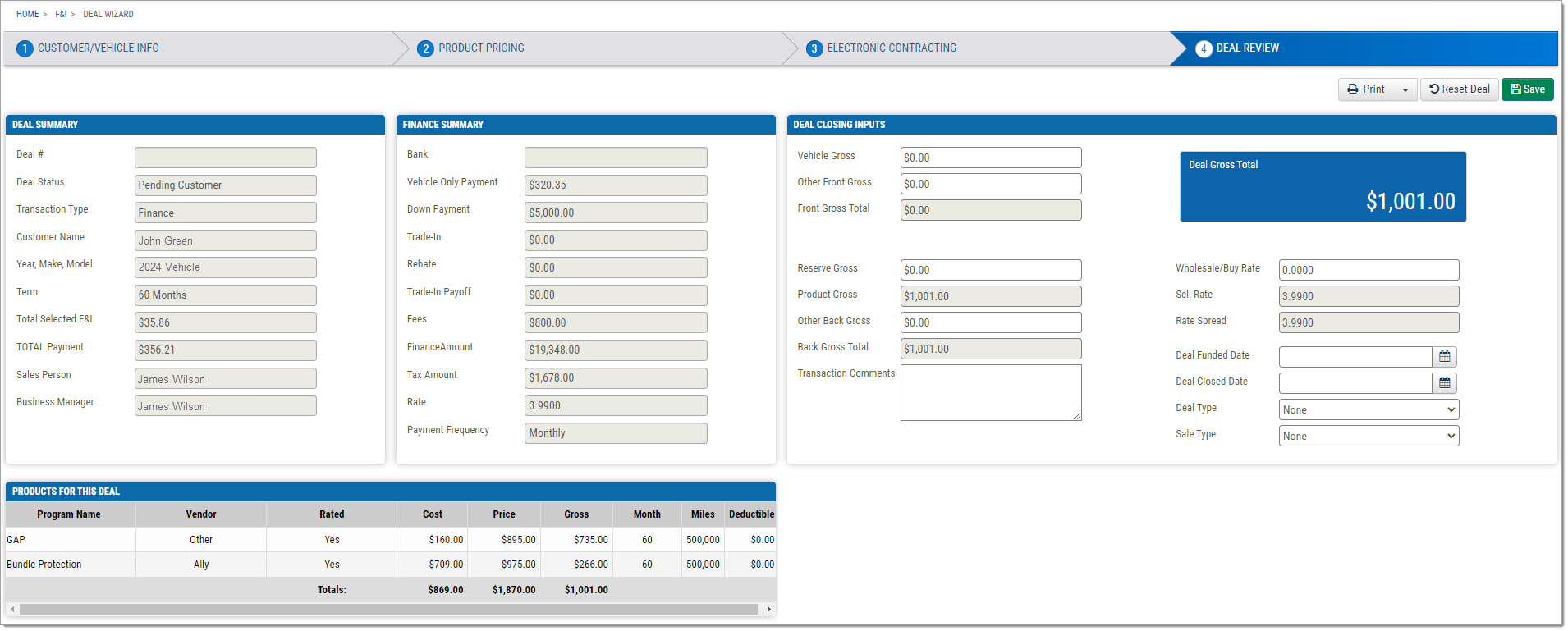Click the Payment Frequency Monthly field

click(x=616, y=433)
